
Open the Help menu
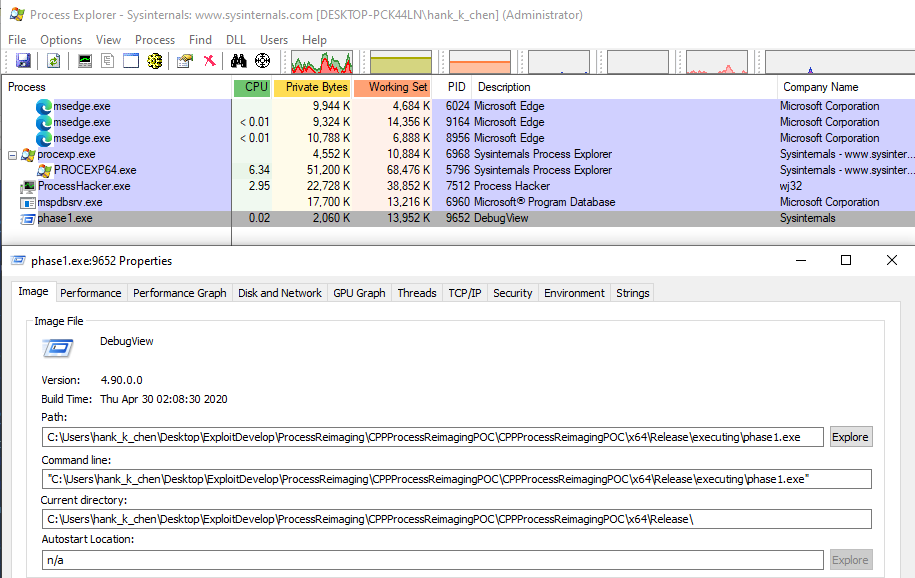coord(314,40)
